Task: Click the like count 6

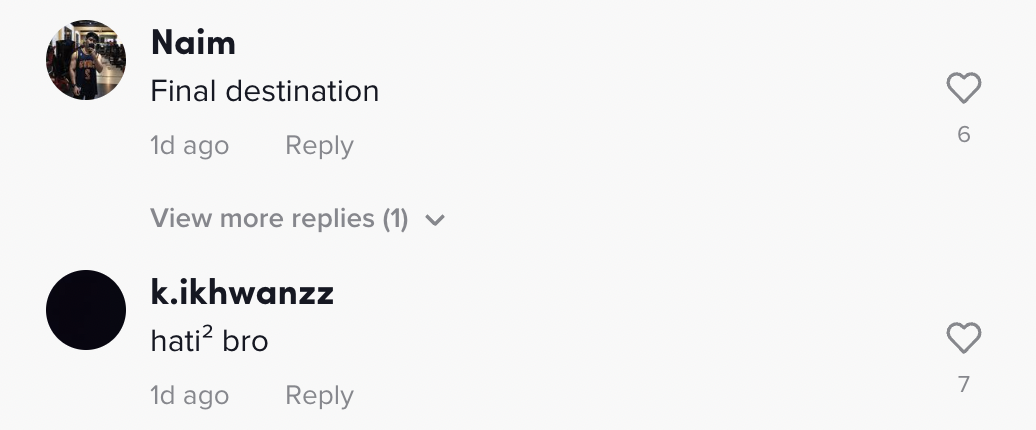Action: click(963, 134)
